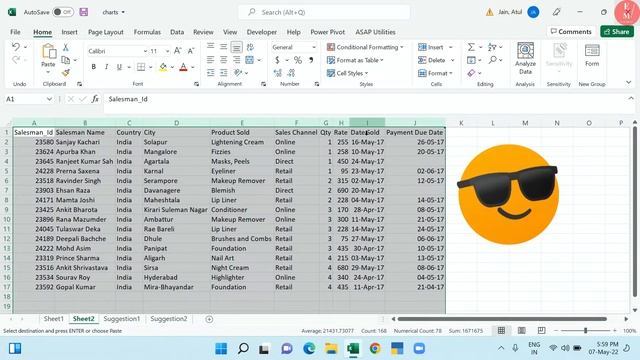The height and width of the screenshot is (360, 640).
Task: Open the font size 11 dropdown
Action: (167, 51)
